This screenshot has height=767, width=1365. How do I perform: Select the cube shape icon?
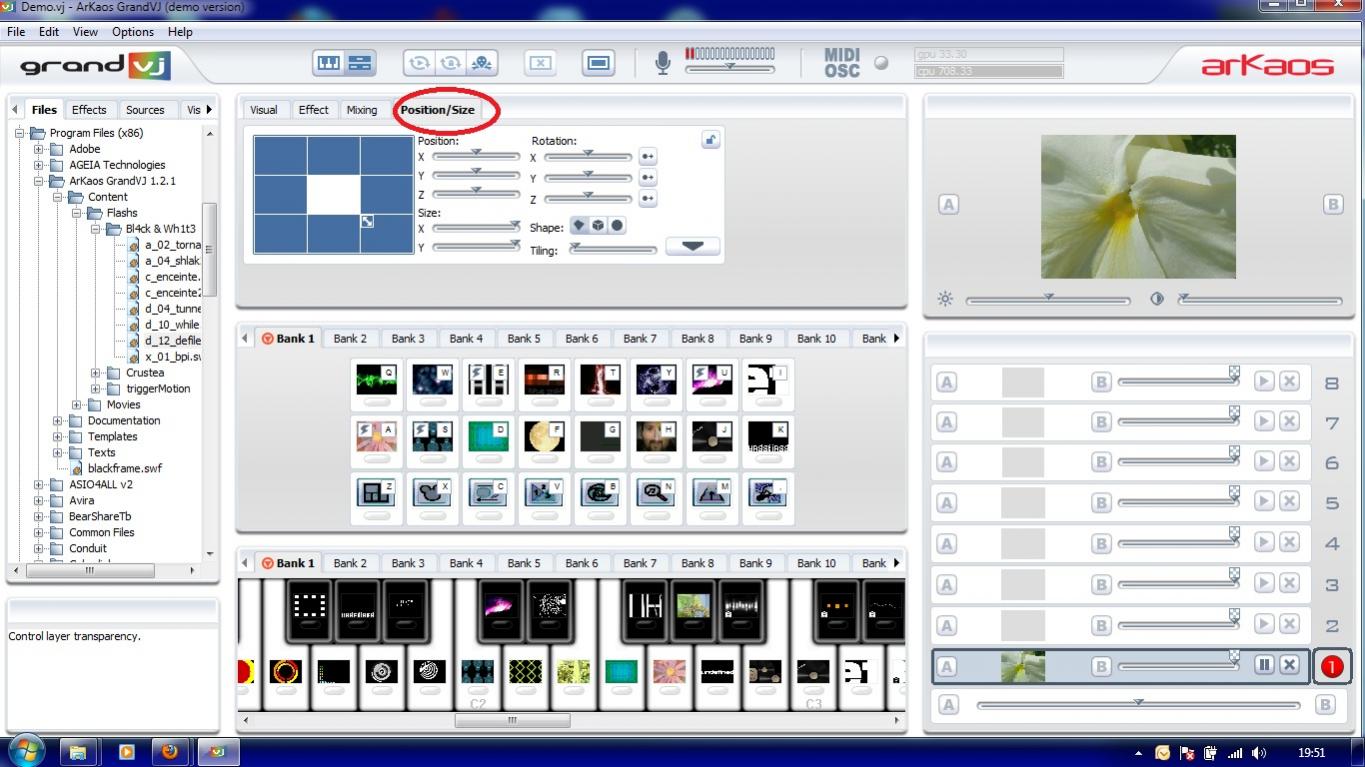coord(598,226)
